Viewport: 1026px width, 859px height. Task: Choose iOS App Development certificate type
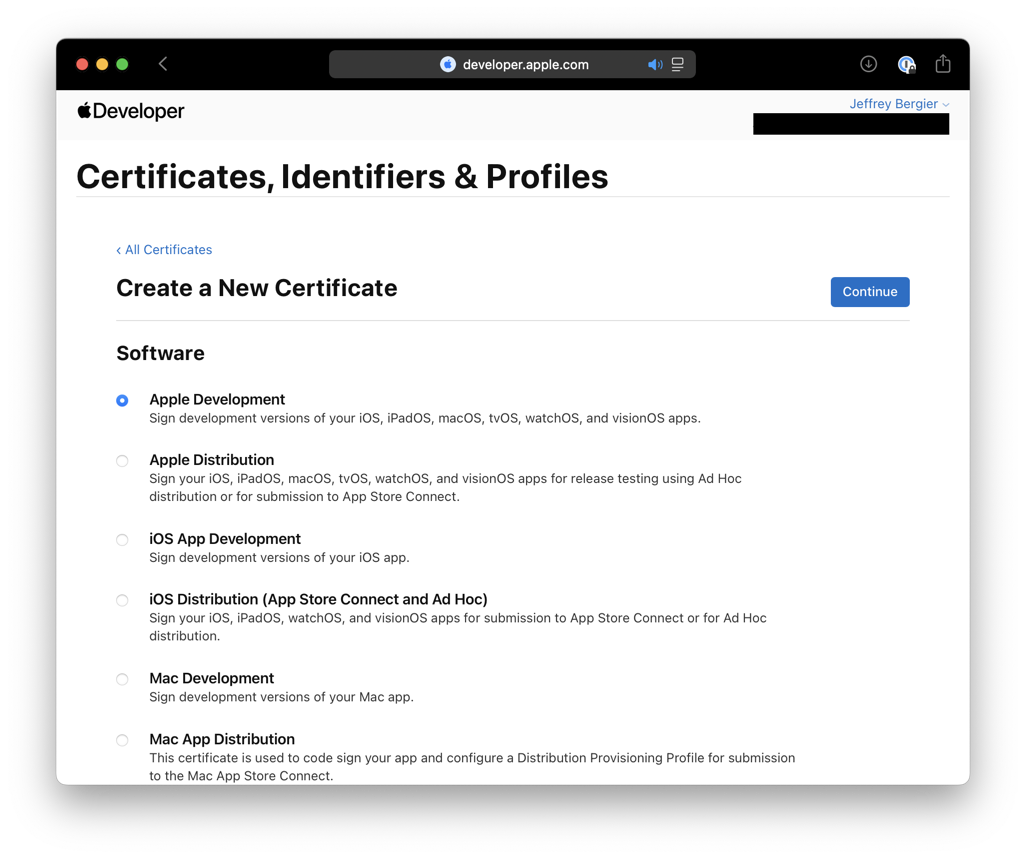[x=122, y=540]
